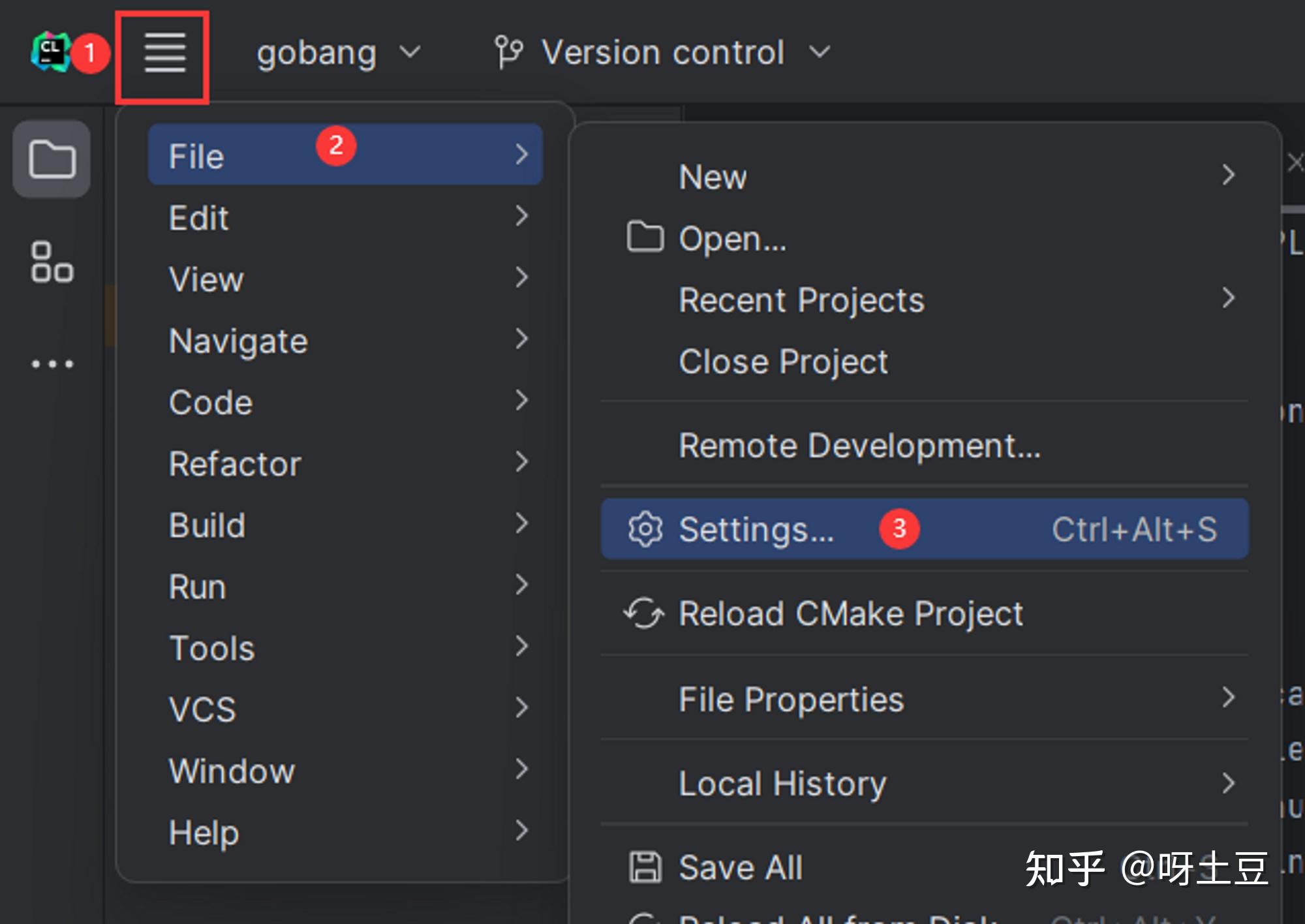Select the Open... entry with folder icon
The width and height of the screenshot is (1305, 924).
tap(733, 238)
